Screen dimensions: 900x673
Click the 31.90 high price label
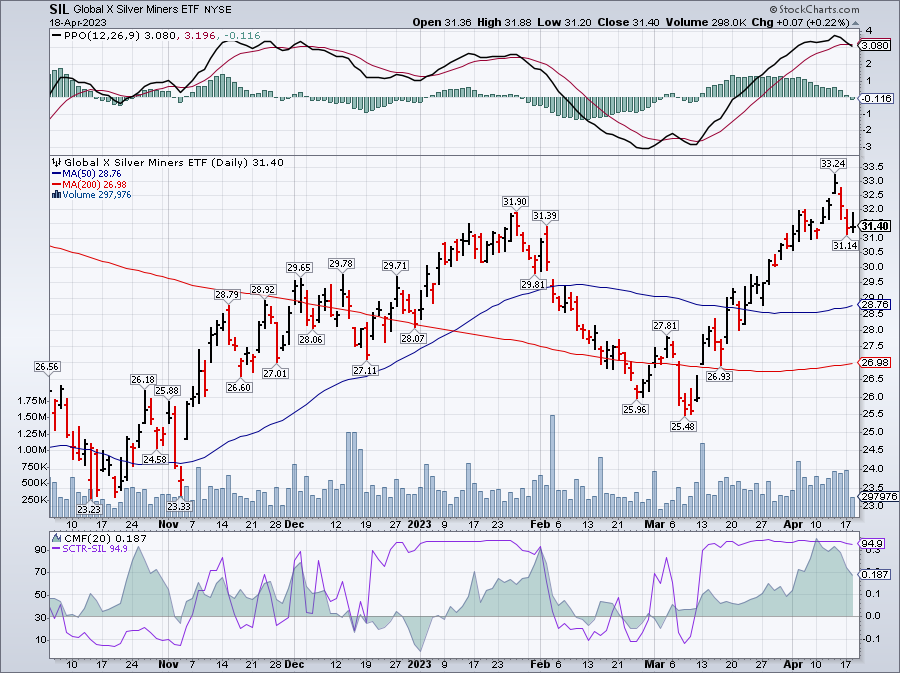pyautogui.click(x=514, y=201)
